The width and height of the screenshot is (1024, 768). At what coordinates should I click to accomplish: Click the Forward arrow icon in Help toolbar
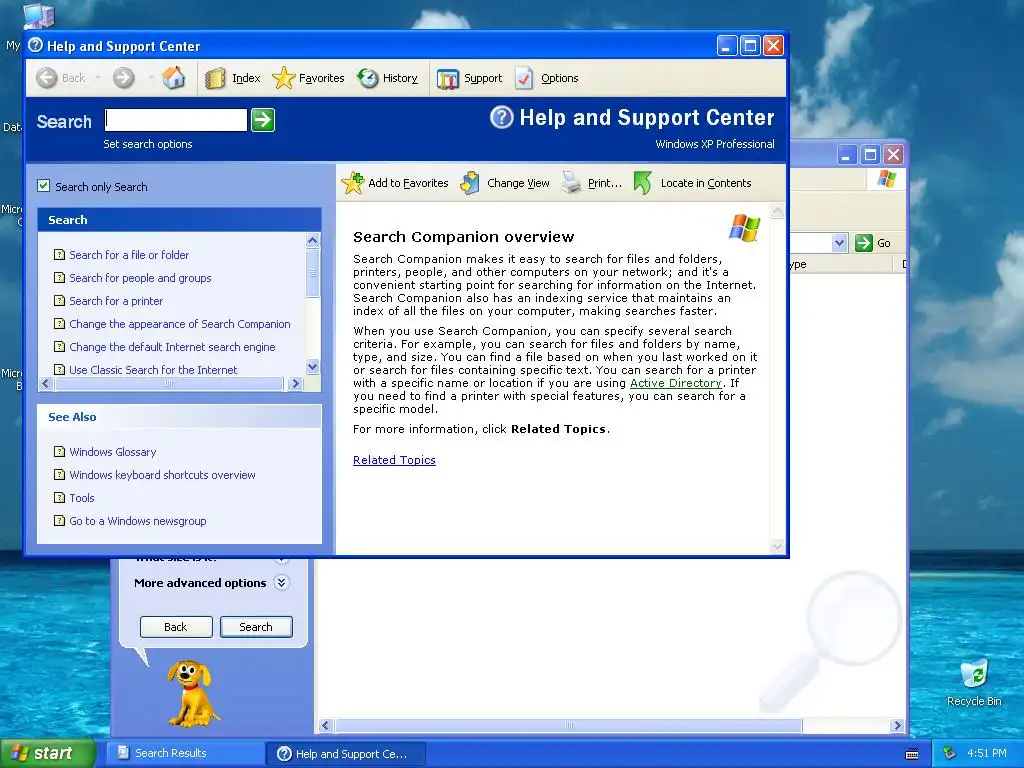123,78
